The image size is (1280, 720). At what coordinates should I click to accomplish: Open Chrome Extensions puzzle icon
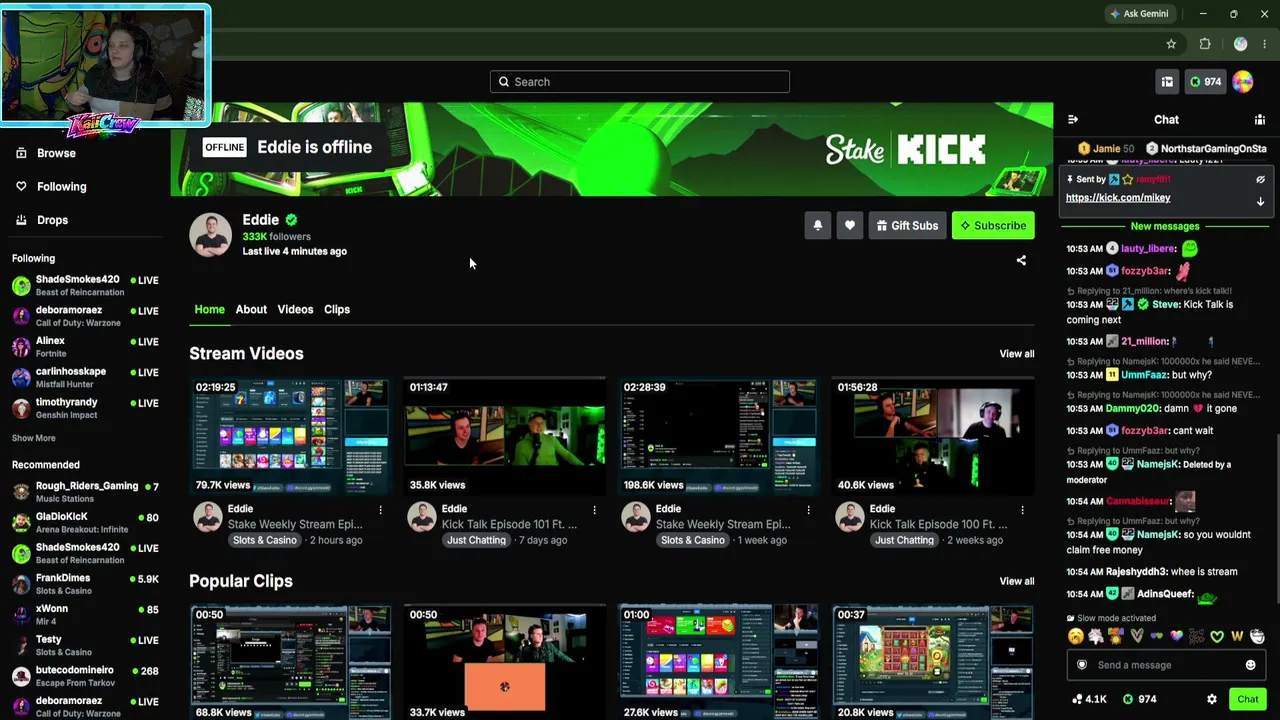(x=1205, y=44)
